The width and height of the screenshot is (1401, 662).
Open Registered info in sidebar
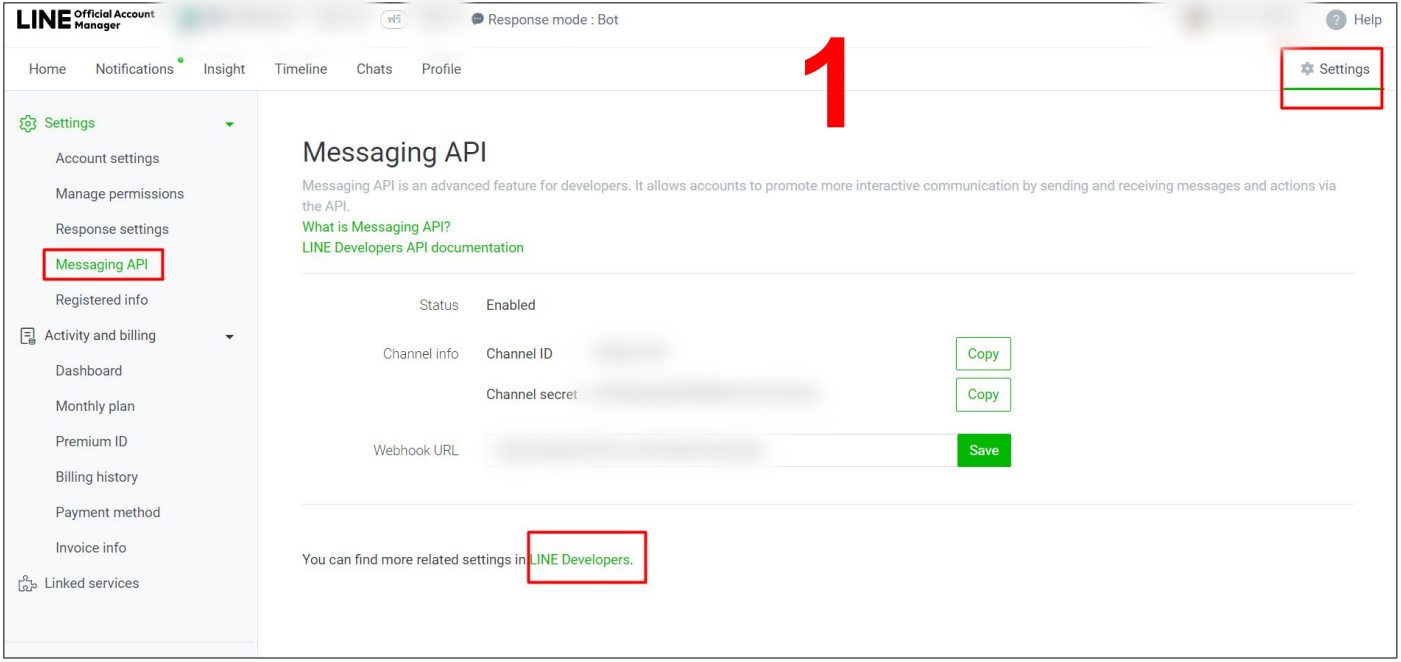(x=102, y=300)
